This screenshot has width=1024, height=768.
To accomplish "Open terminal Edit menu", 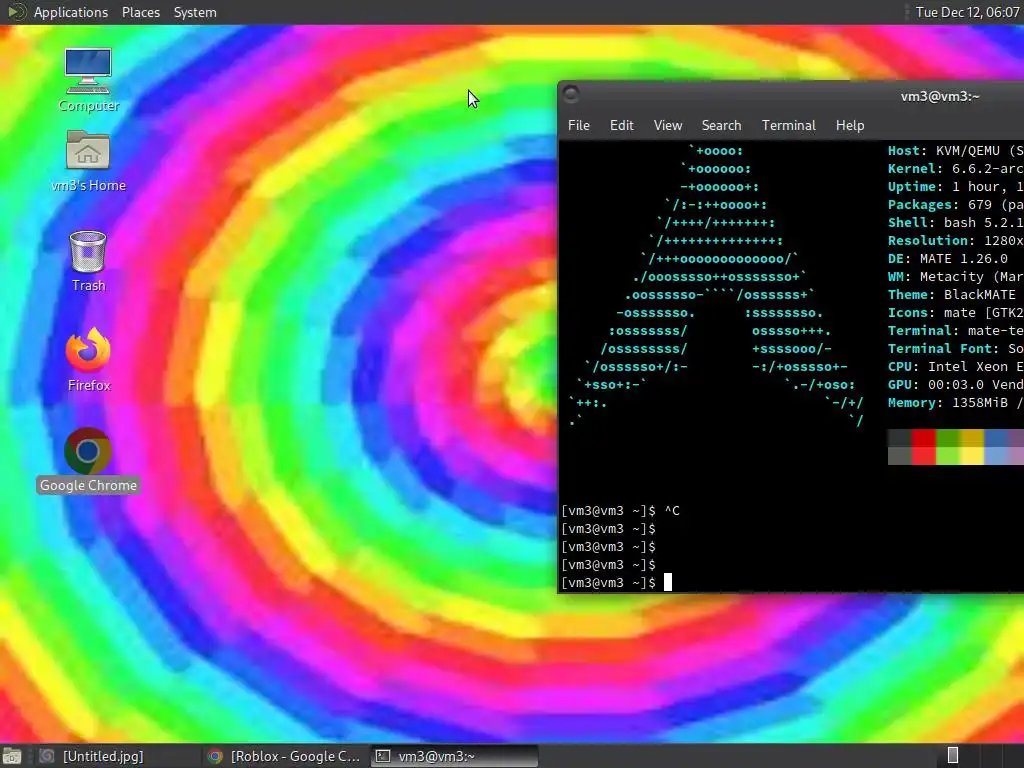I will (x=621, y=125).
